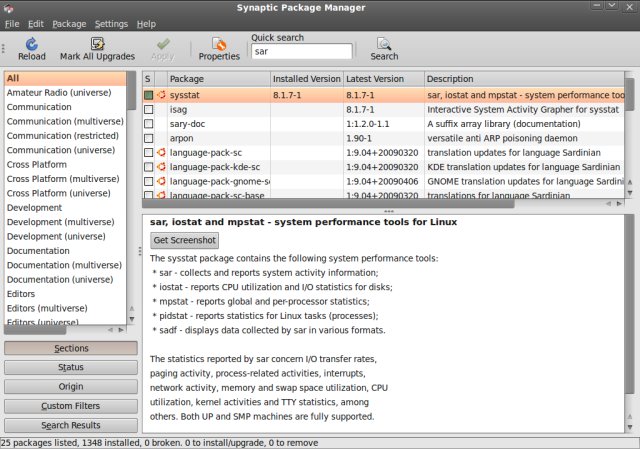Select the Editors section
The image size is (640, 449).
click(x=65, y=294)
